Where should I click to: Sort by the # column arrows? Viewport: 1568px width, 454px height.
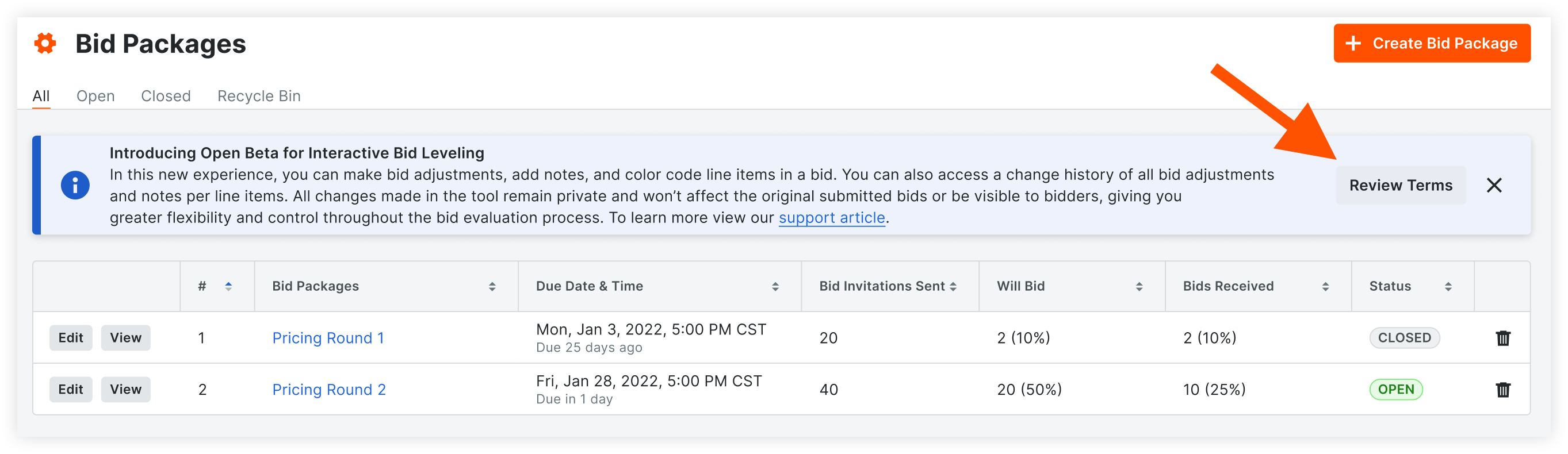click(x=228, y=286)
